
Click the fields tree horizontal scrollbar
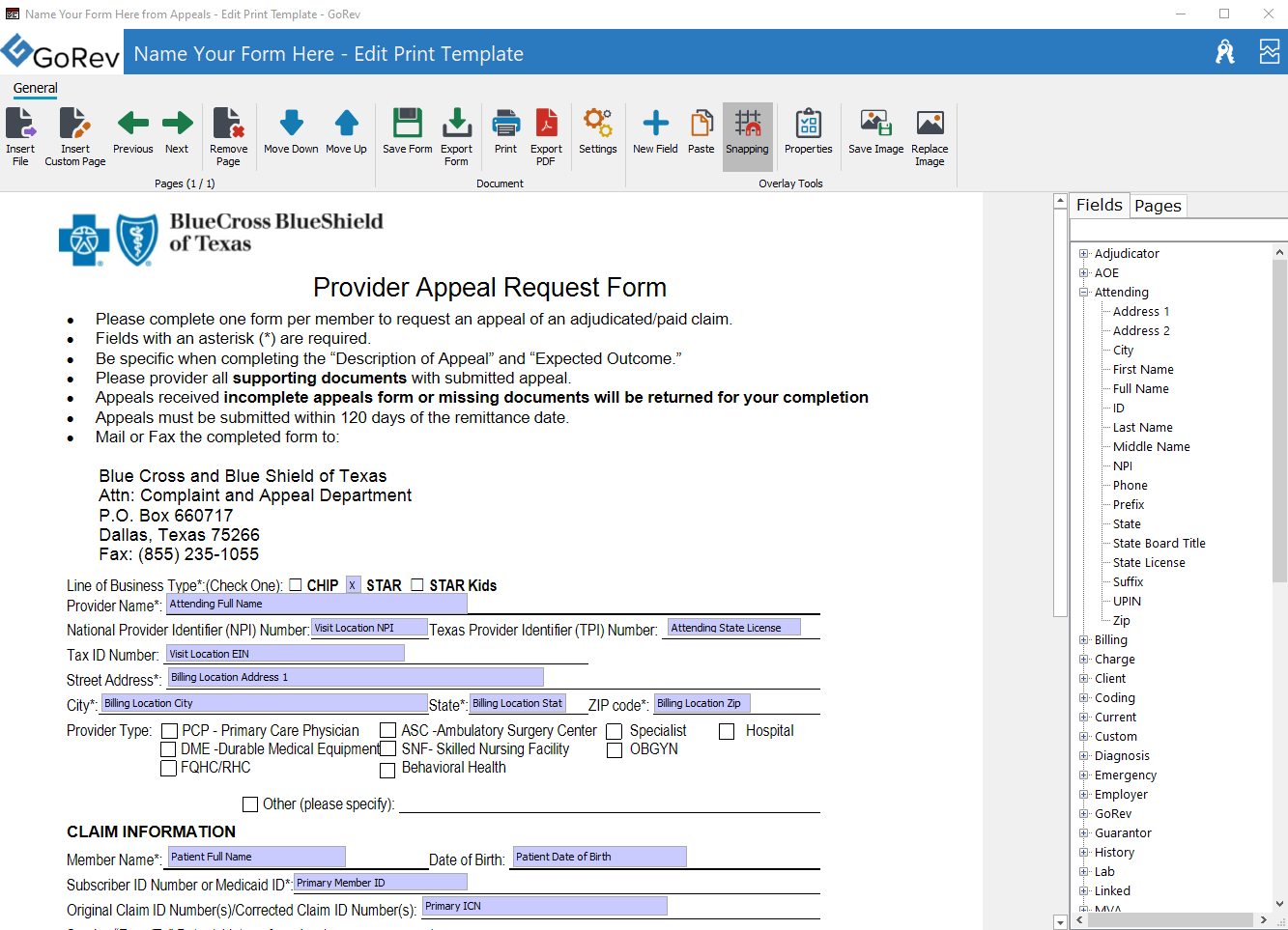tap(1171, 919)
